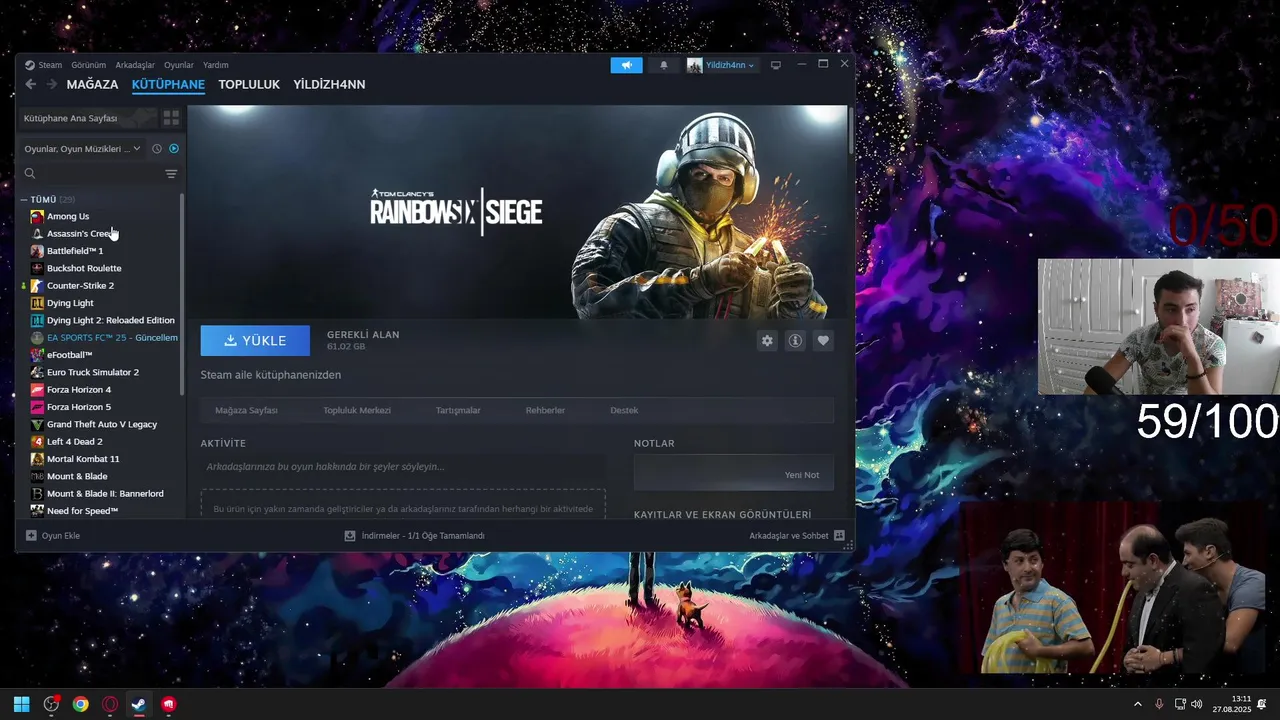Open Topluluk Merkezi link
The width and height of the screenshot is (1280, 720).
[357, 410]
